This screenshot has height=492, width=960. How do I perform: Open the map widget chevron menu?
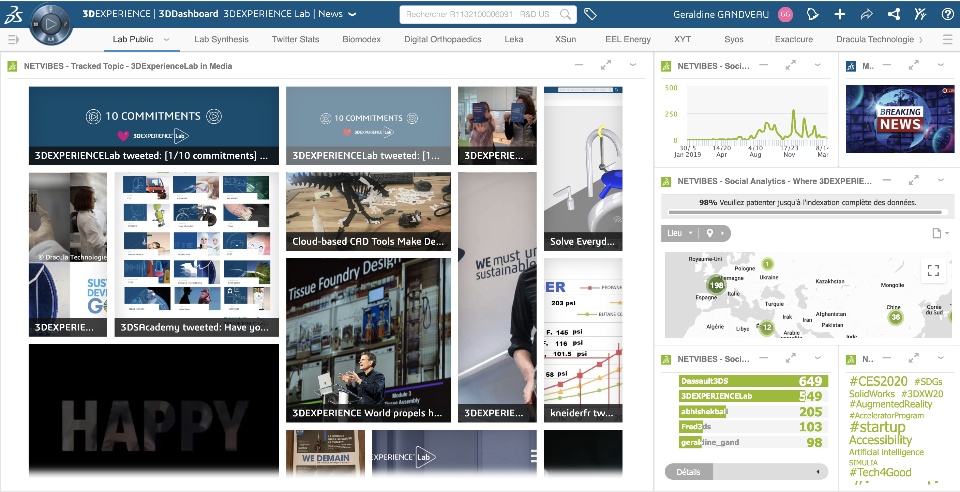940,180
